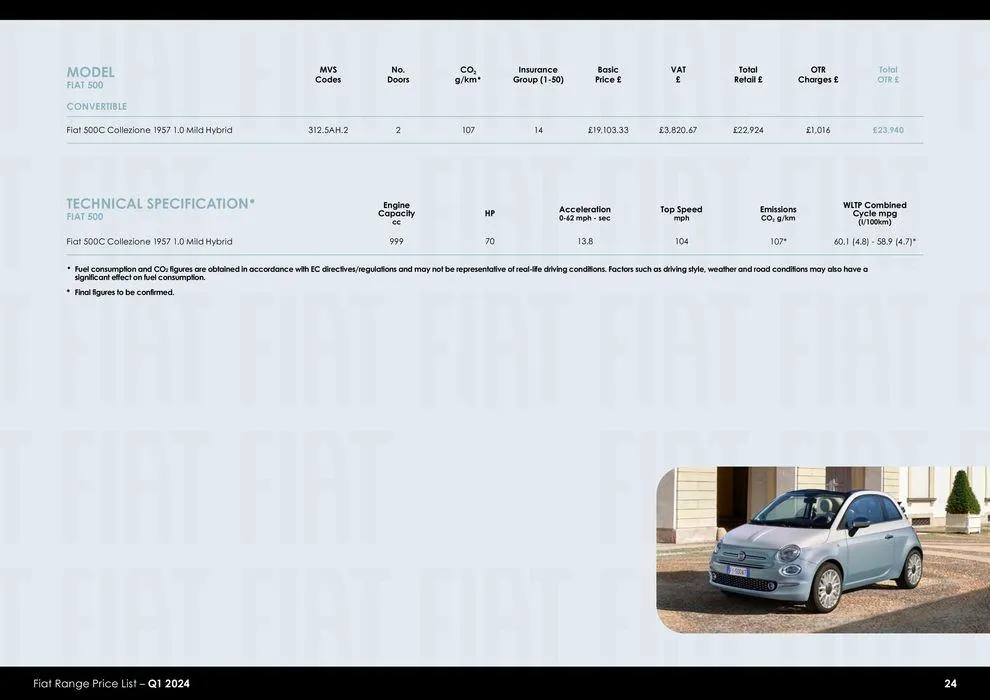Select the CONVERTIBLE section label
The height and width of the screenshot is (700, 990).
[96, 104]
